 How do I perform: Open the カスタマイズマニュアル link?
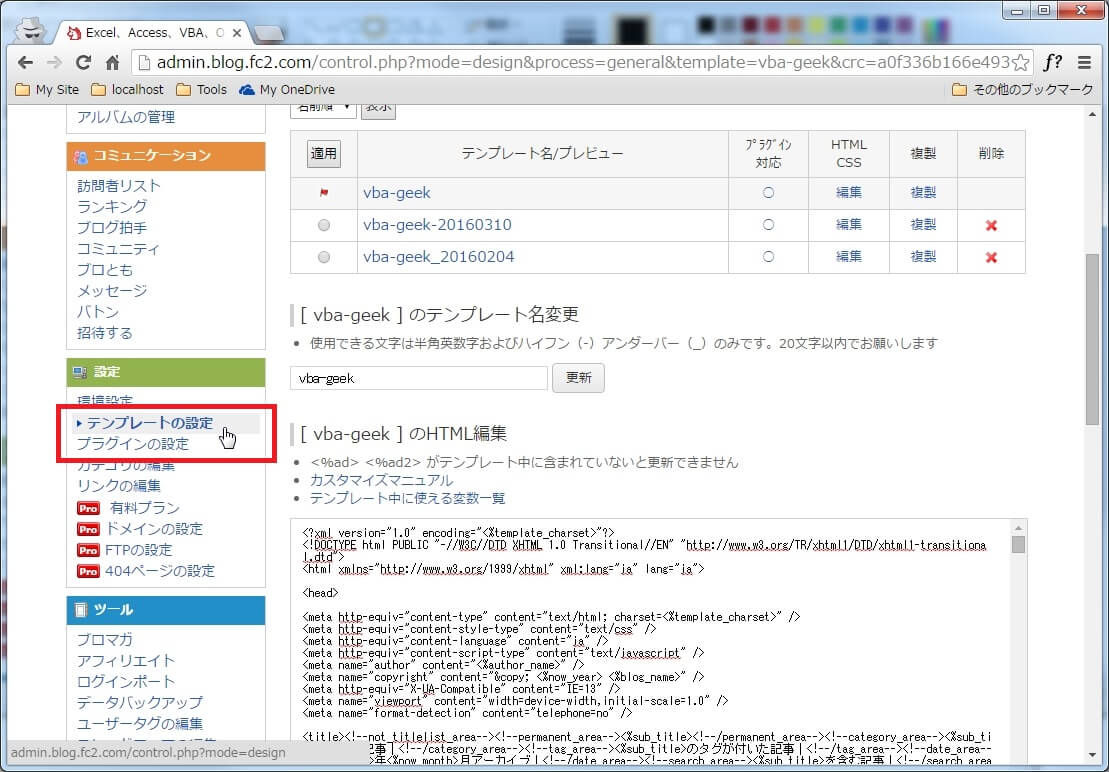[380, 480]
